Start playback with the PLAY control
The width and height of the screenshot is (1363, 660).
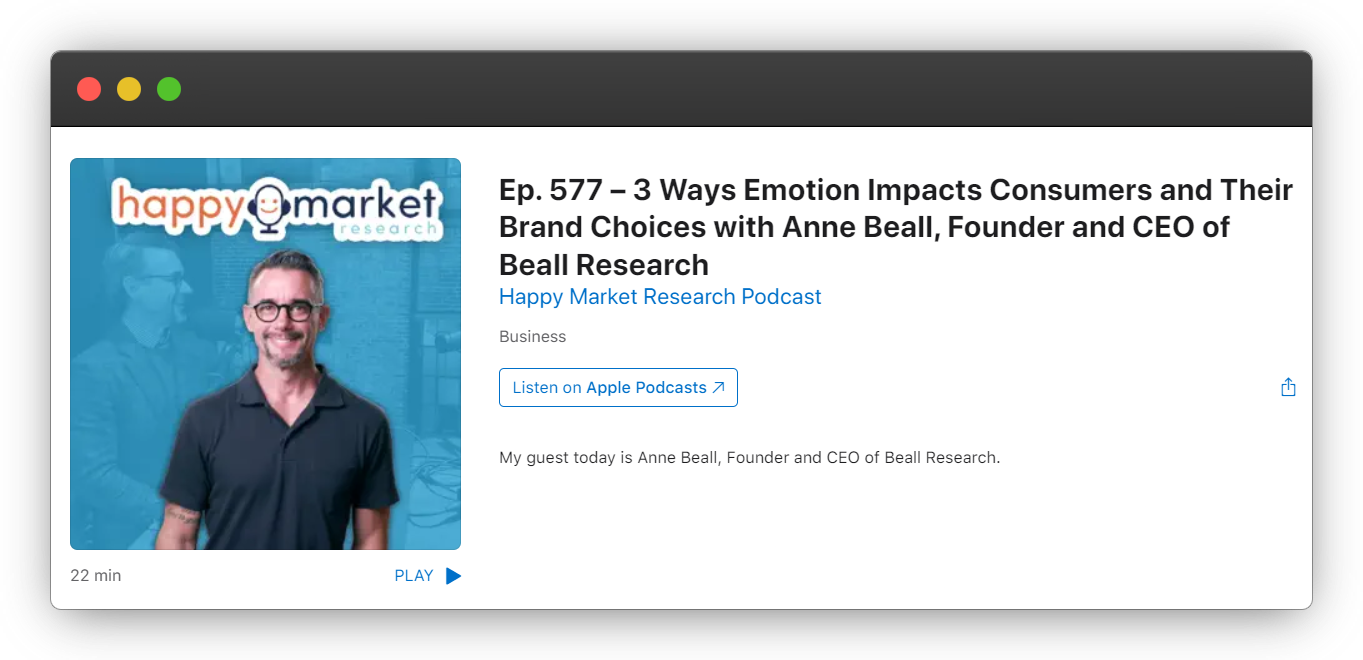click(414, 575)
